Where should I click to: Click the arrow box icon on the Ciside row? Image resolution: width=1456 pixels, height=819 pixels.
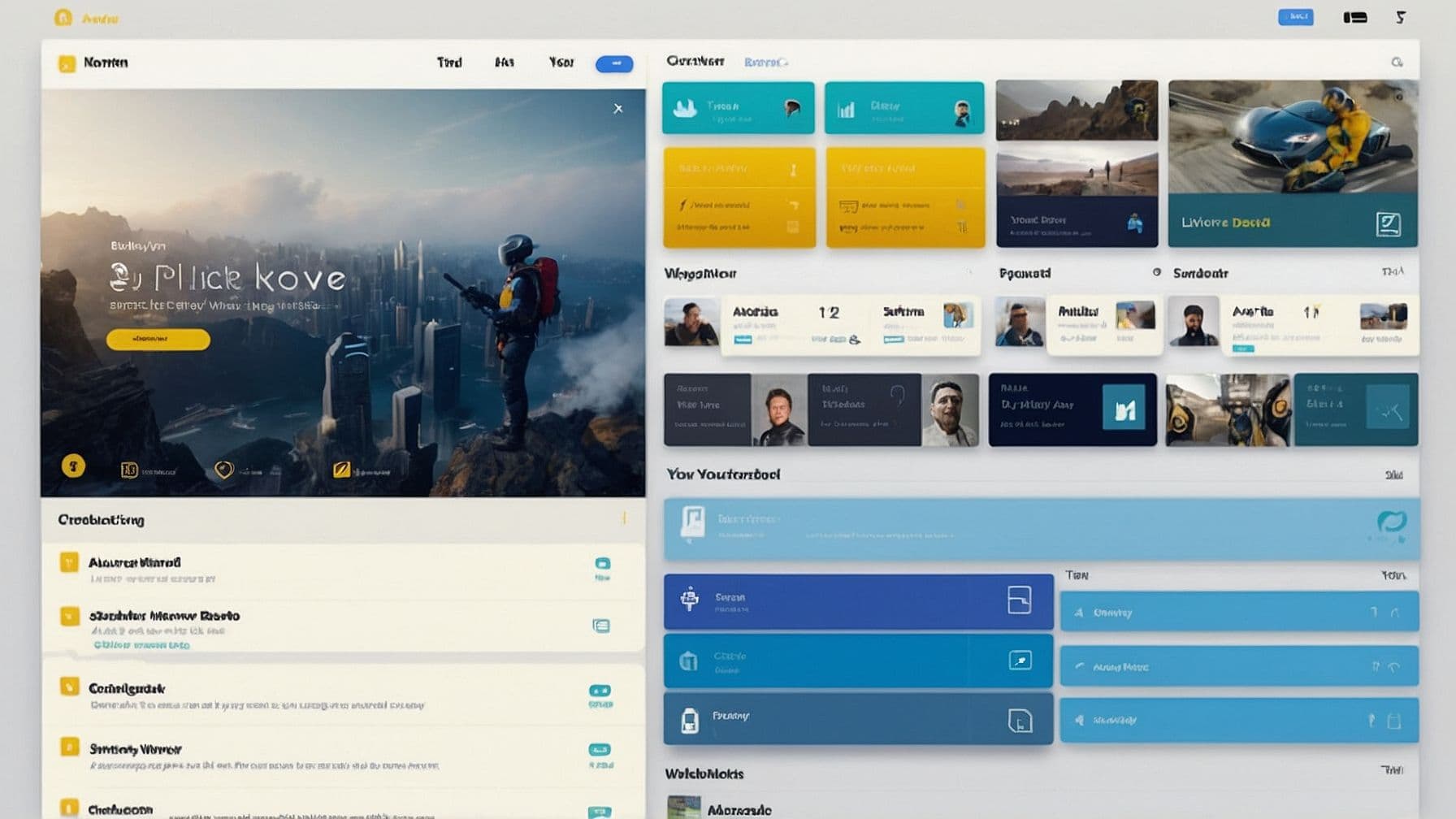point(1020,660)
